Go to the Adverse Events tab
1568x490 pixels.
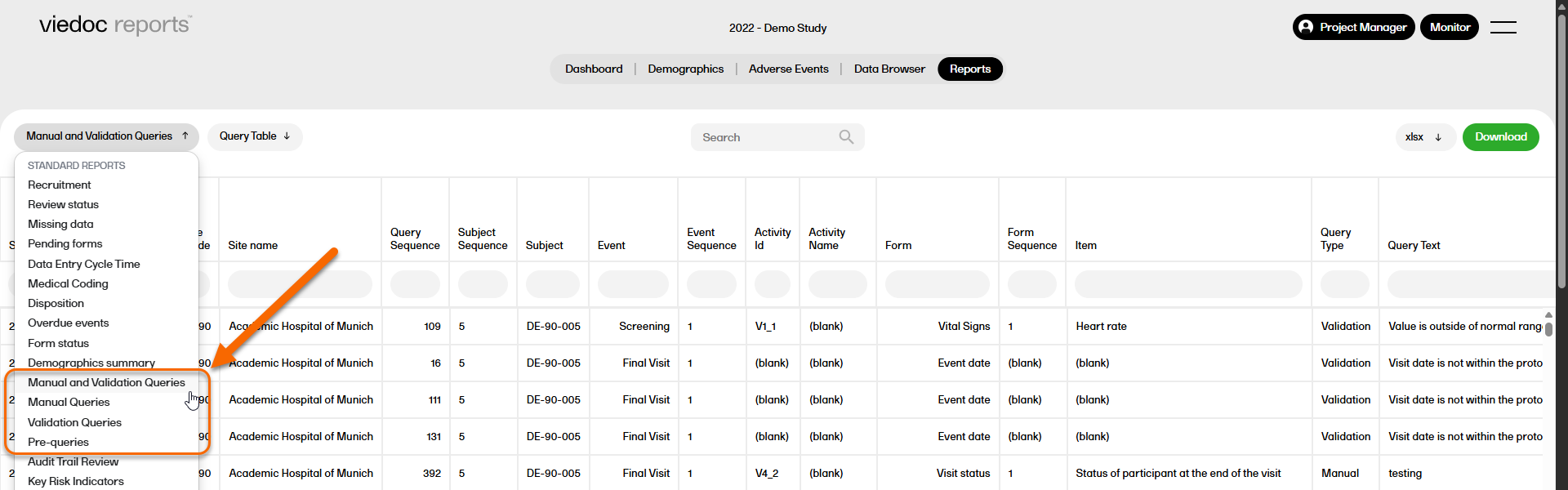click(788, 69)
